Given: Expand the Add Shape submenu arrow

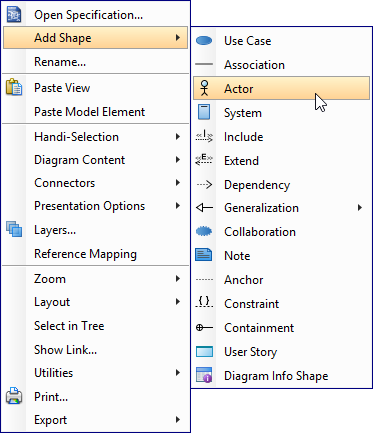Looking at the screenshot, I should tap(178, 38).
